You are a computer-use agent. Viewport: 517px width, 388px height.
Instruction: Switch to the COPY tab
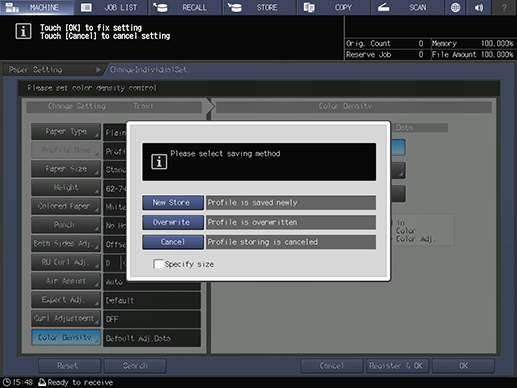333,7
